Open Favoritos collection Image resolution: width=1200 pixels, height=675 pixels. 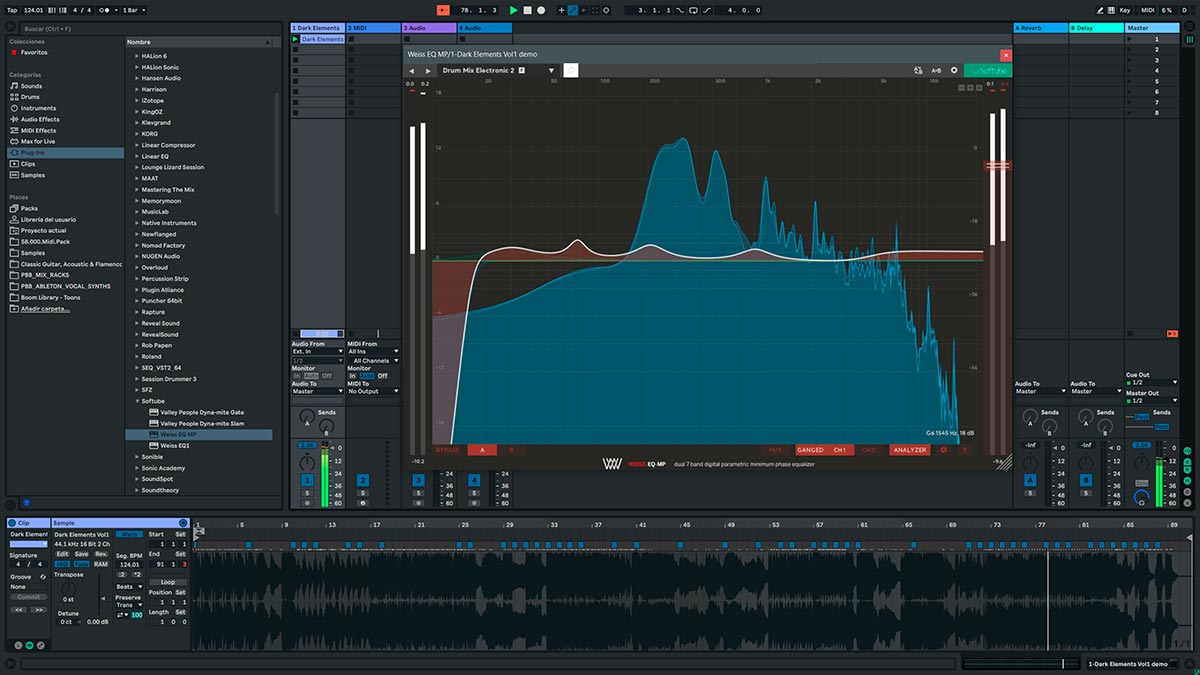pyautogui.click(x=33, y=52)
